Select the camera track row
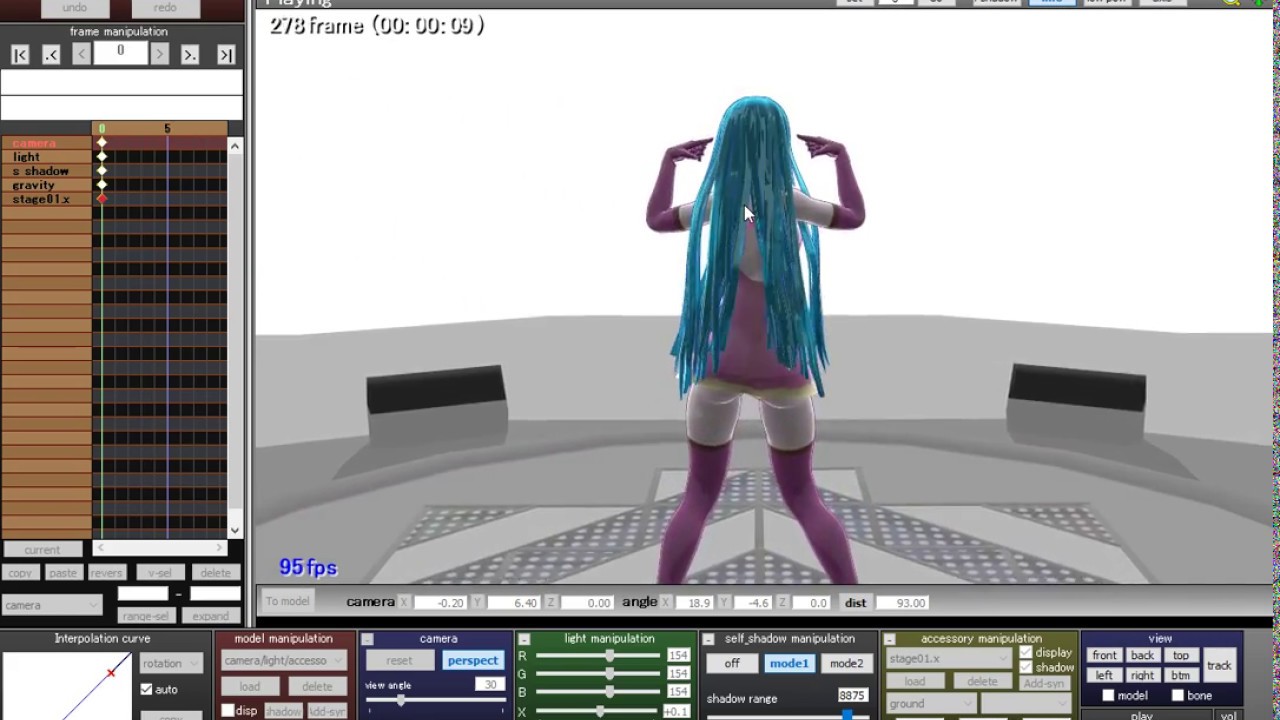 [x=46, y=143]
